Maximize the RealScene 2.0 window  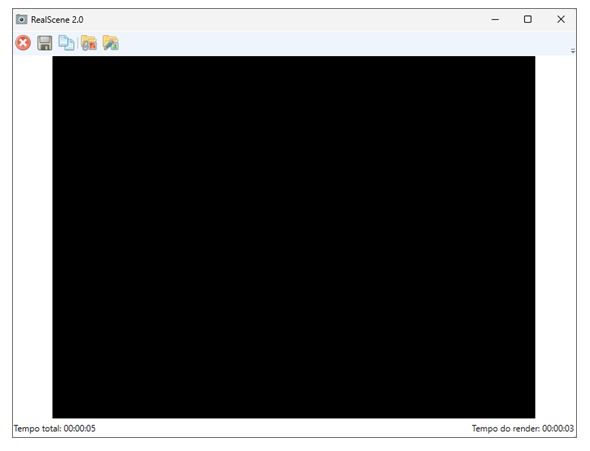tap(528, 19)
